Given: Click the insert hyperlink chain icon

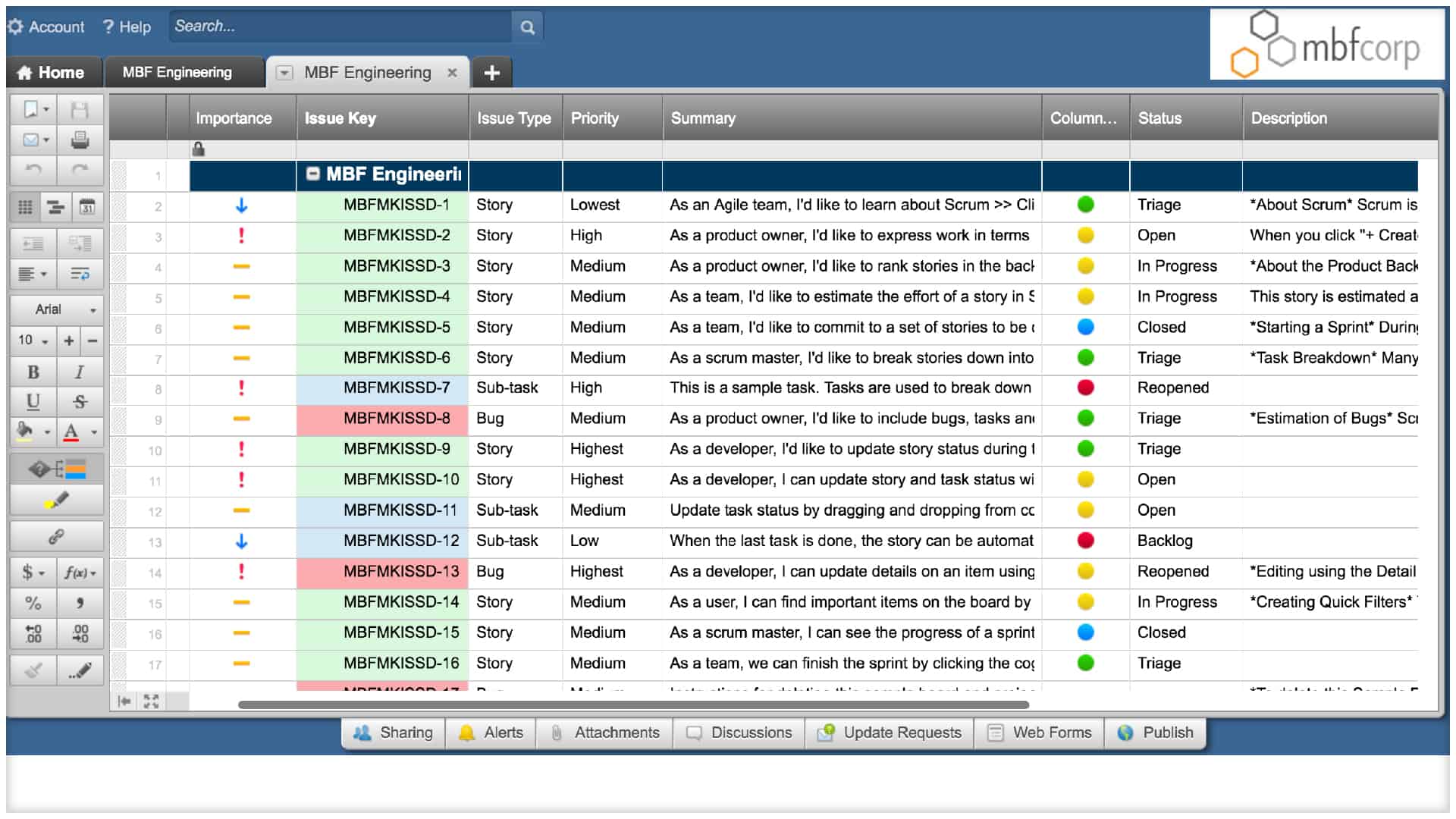Looking at the screenshot, I should click(56, 537).
